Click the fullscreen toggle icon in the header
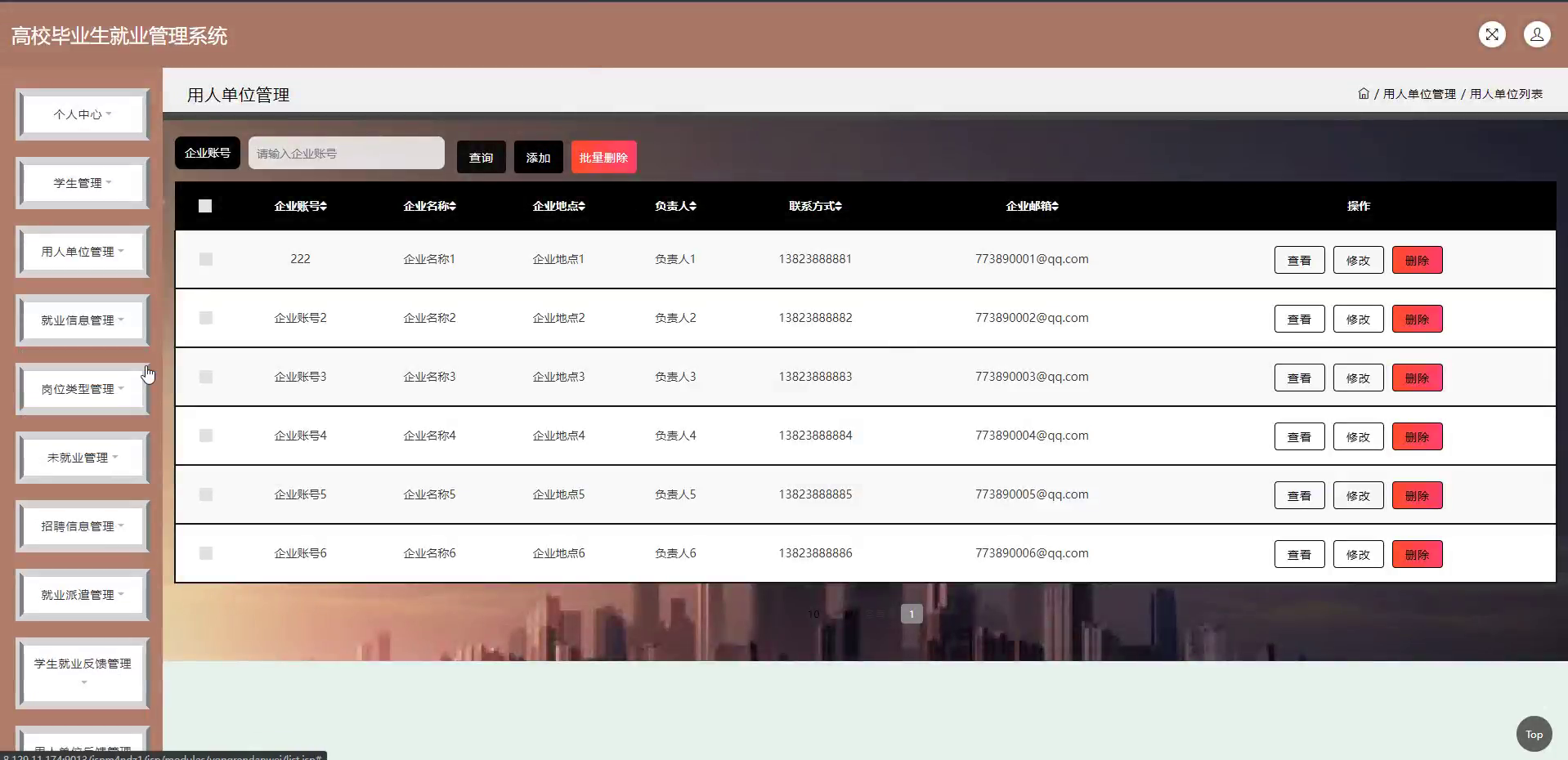1568x760 pixels. pos(1492,34)
